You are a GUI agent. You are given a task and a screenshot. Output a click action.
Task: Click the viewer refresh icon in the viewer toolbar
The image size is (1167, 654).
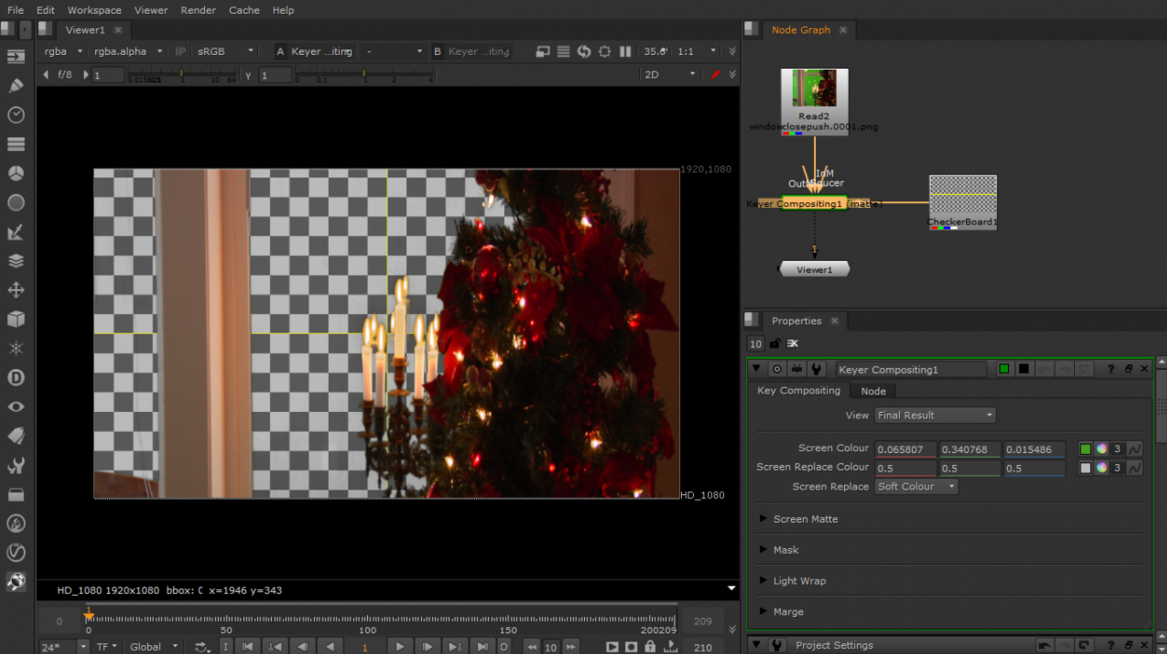click(585, 51)
